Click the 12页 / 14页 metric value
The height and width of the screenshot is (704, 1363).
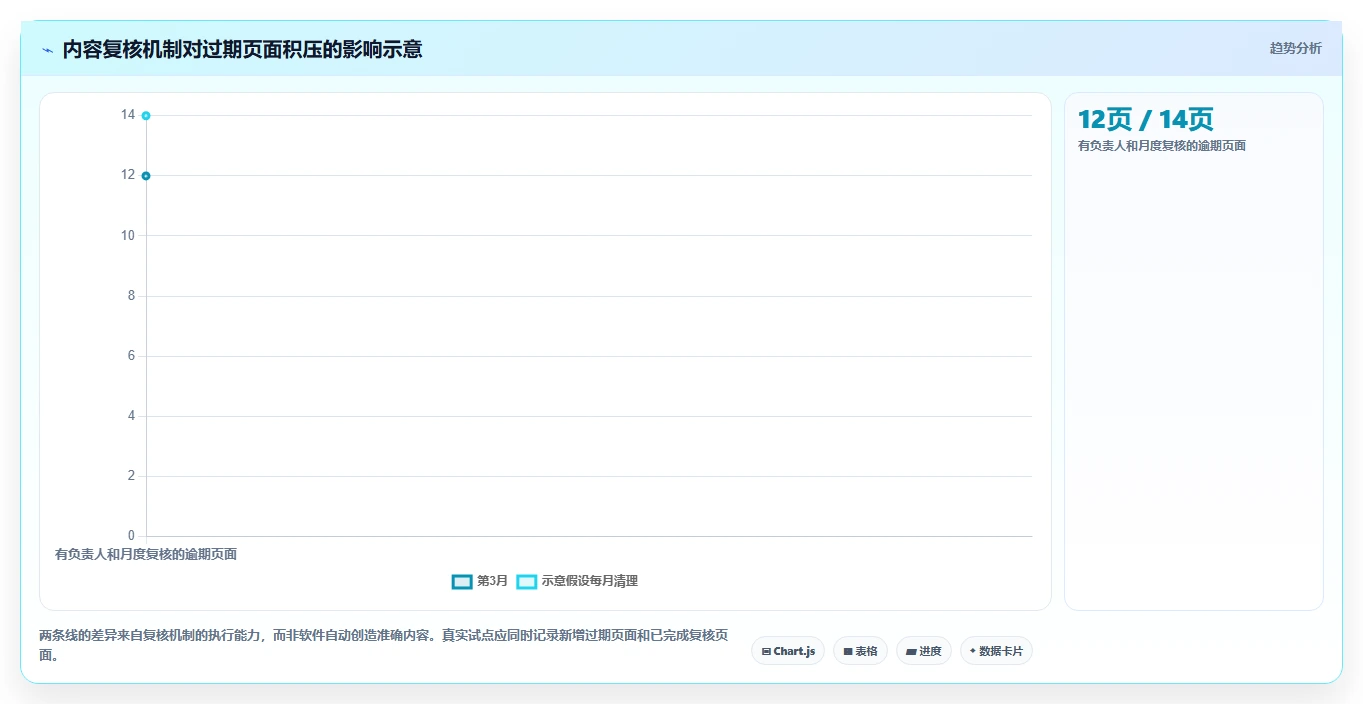tap(1145, 119)
